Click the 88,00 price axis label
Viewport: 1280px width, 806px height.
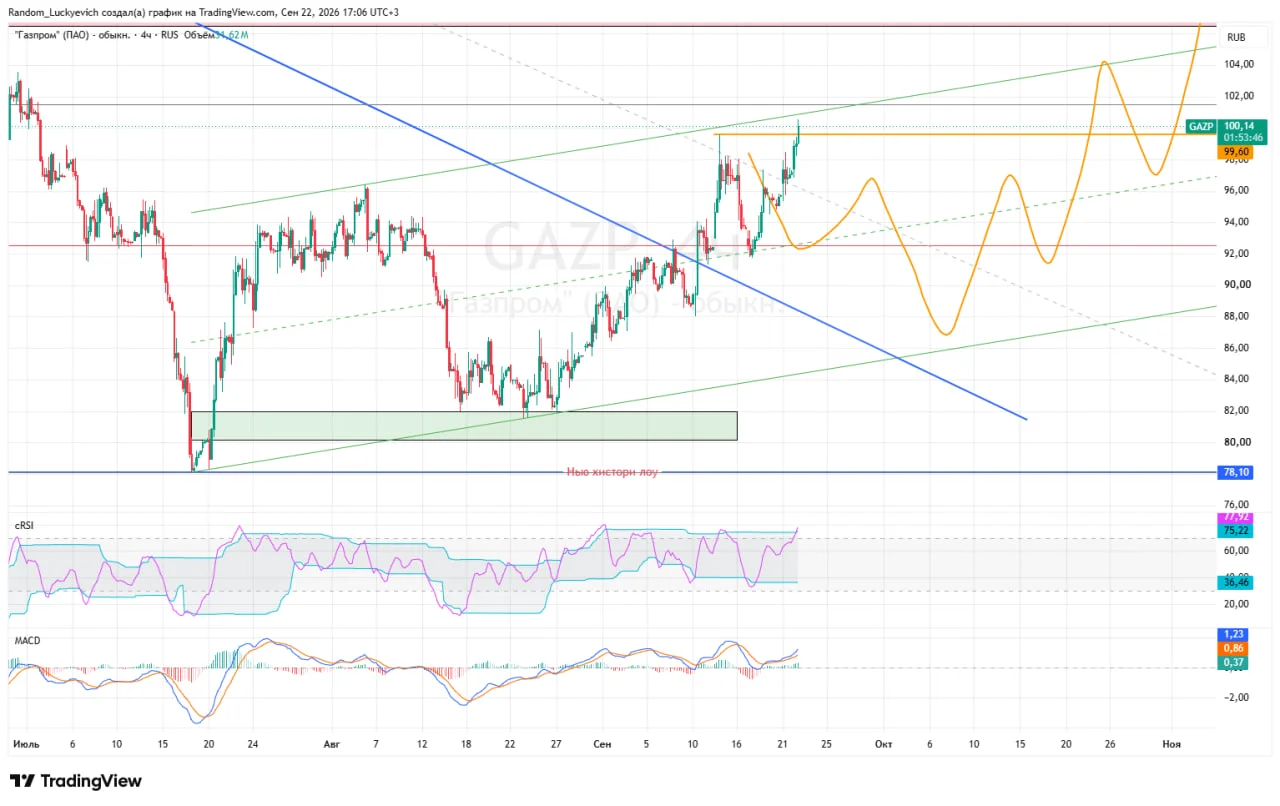click(1239, 316)
